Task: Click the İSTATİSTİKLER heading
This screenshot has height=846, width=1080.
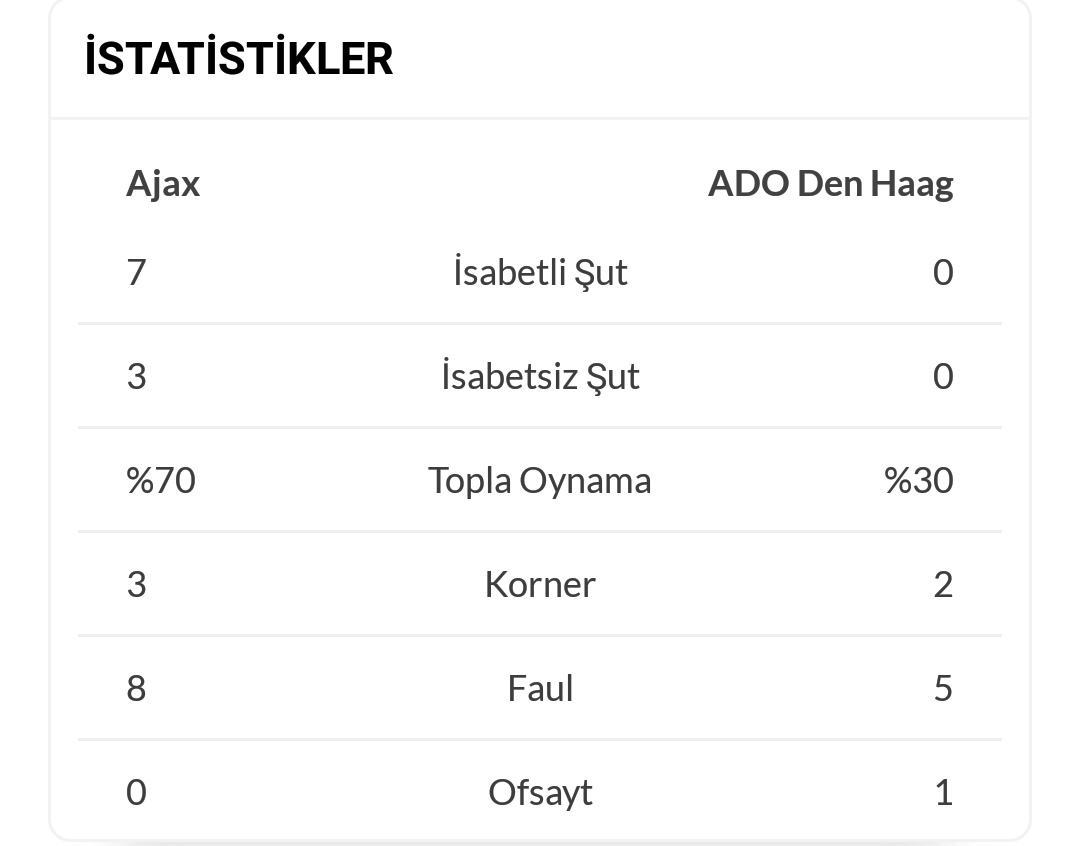Action: pos(238,59)
